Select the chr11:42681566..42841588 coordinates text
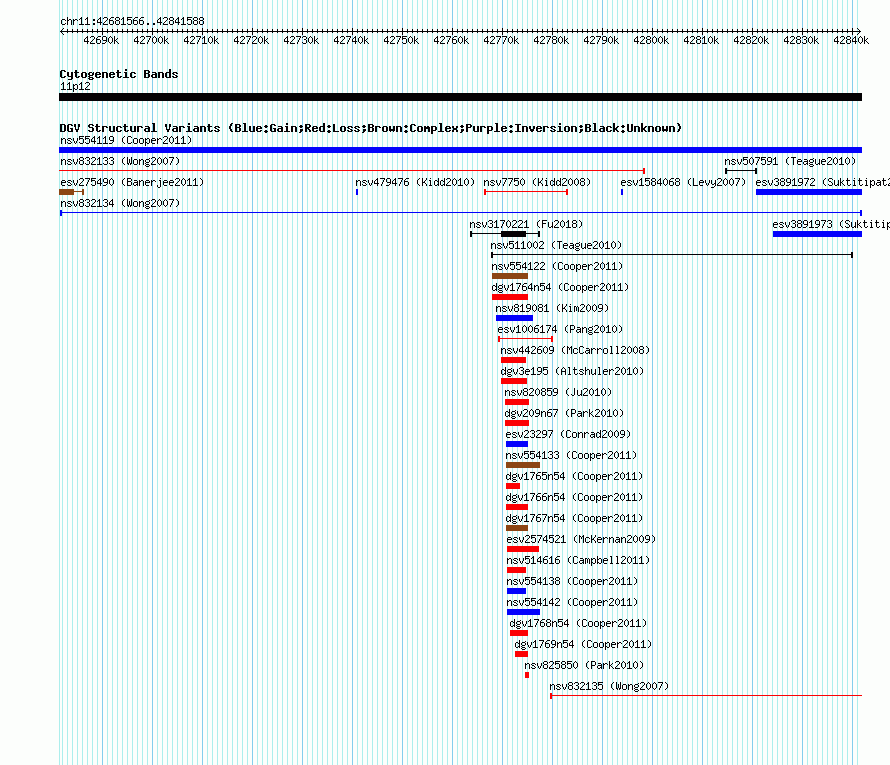Screen dimensions: 890x765 point(132,21)
